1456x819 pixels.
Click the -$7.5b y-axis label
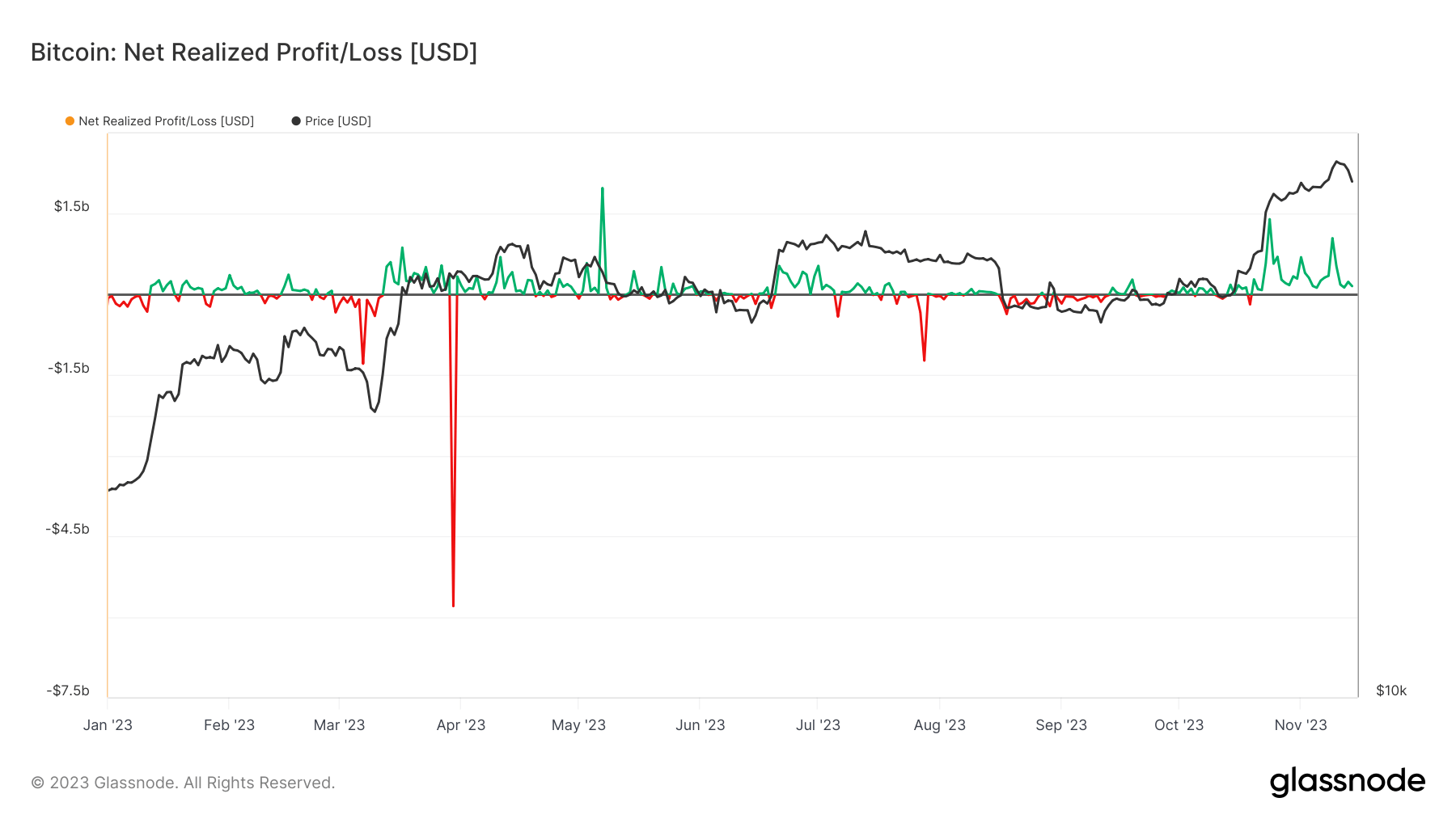(68, 690)
